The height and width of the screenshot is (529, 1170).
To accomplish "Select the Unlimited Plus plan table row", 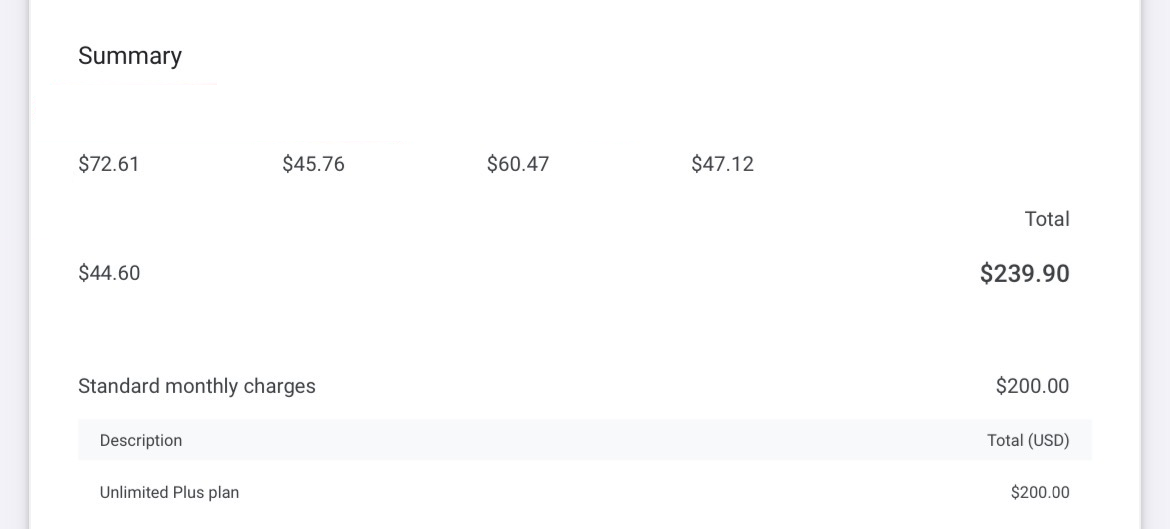I will pyautogui.click(x=584, y=492).
